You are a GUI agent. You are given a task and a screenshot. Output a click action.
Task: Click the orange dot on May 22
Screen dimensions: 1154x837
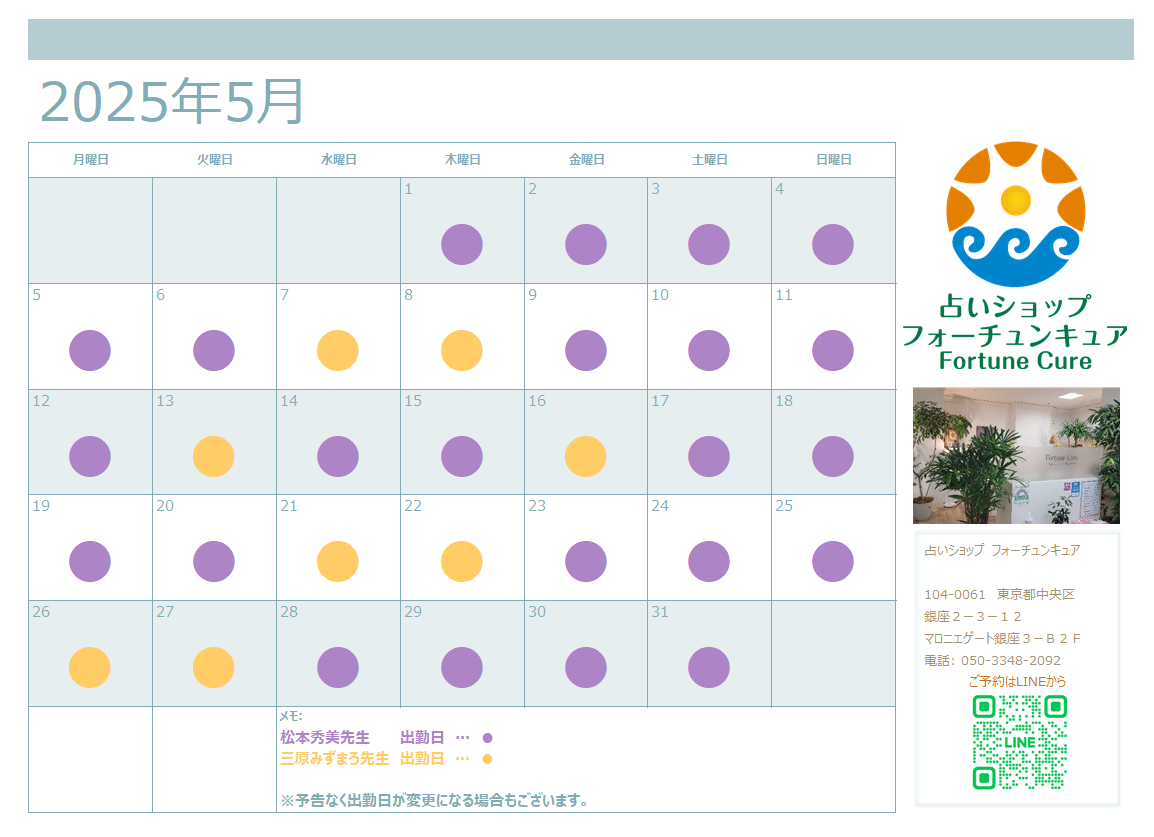462,562
